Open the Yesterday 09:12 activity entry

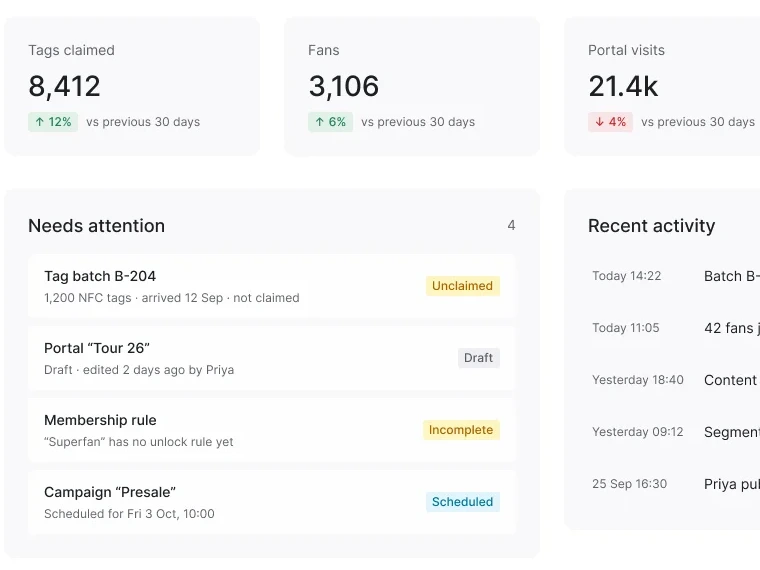tap(676, 432)
